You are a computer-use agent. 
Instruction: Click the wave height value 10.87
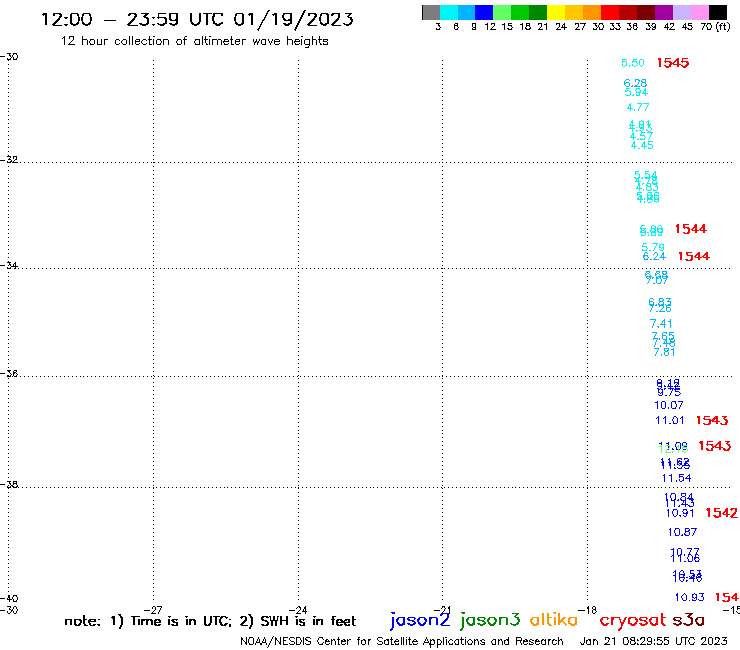[x=682, y=532]
